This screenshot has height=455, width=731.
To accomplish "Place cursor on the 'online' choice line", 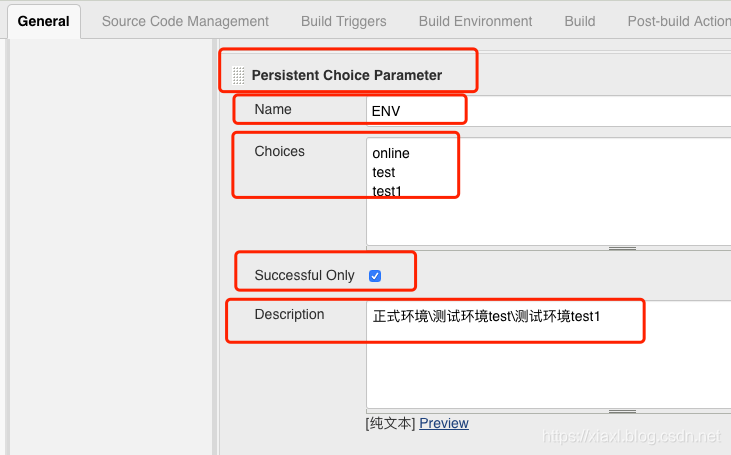I will (391, 154).
